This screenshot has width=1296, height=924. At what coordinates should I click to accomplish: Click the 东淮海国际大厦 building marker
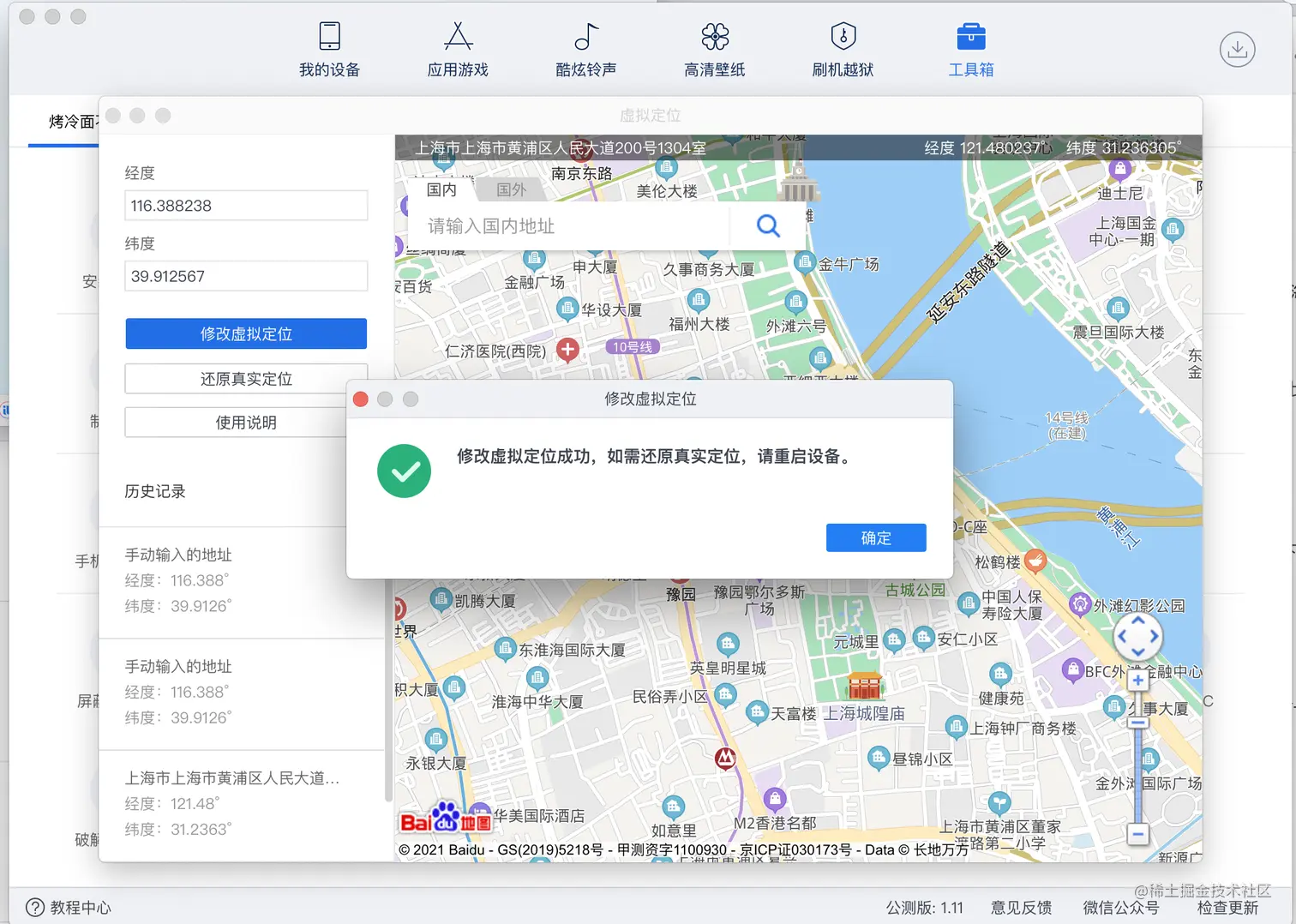506,649
